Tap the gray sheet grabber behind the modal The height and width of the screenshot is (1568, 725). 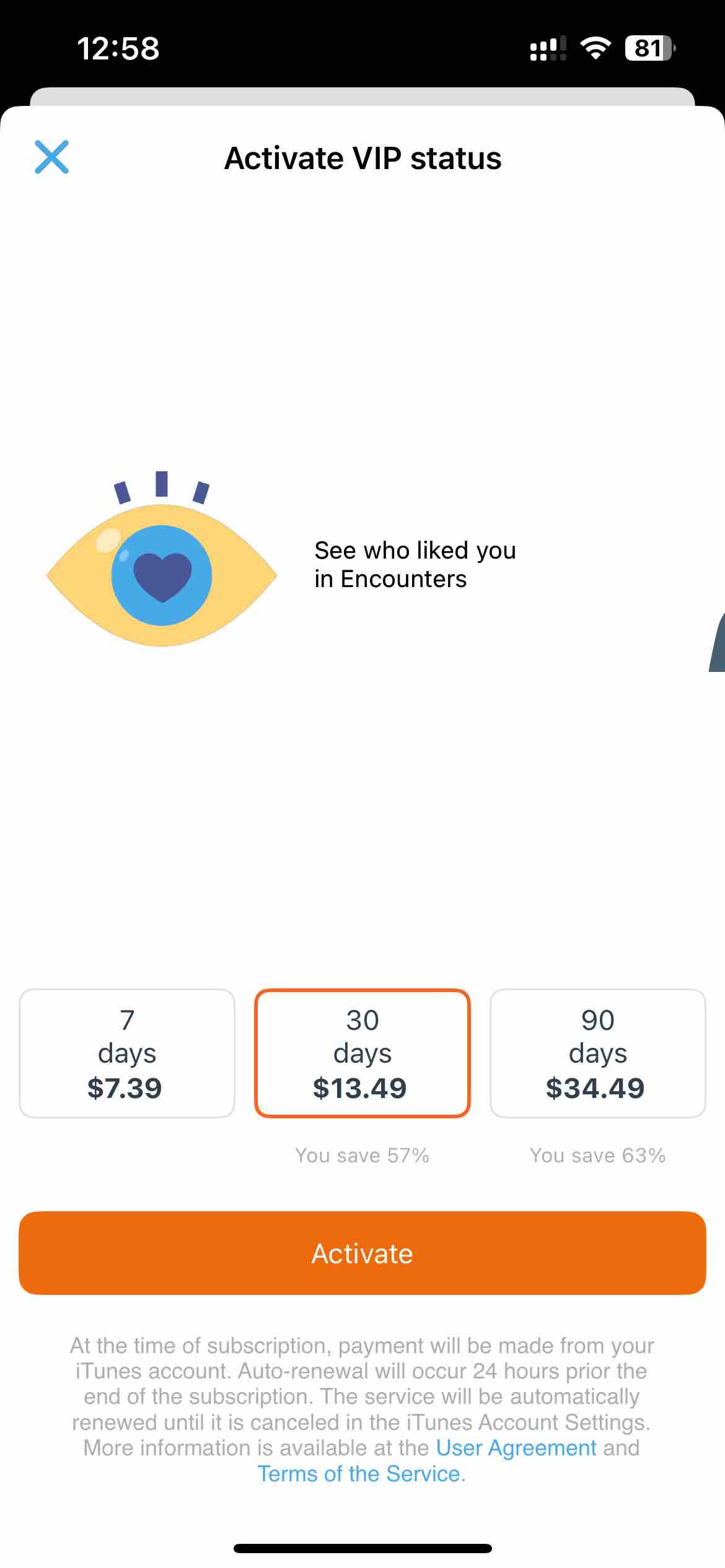(362, 97)
